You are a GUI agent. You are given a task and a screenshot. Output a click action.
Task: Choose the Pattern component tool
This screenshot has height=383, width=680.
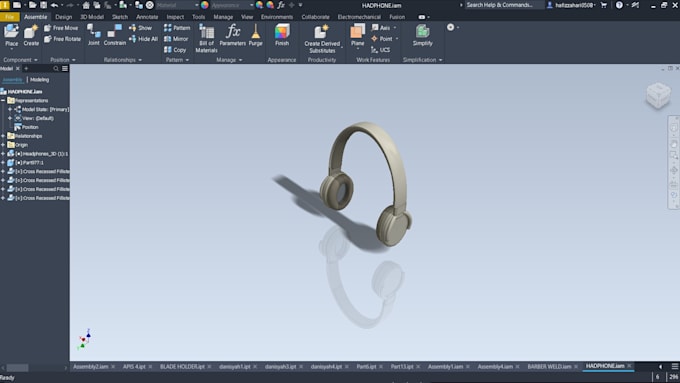click(x=177, y=28)
